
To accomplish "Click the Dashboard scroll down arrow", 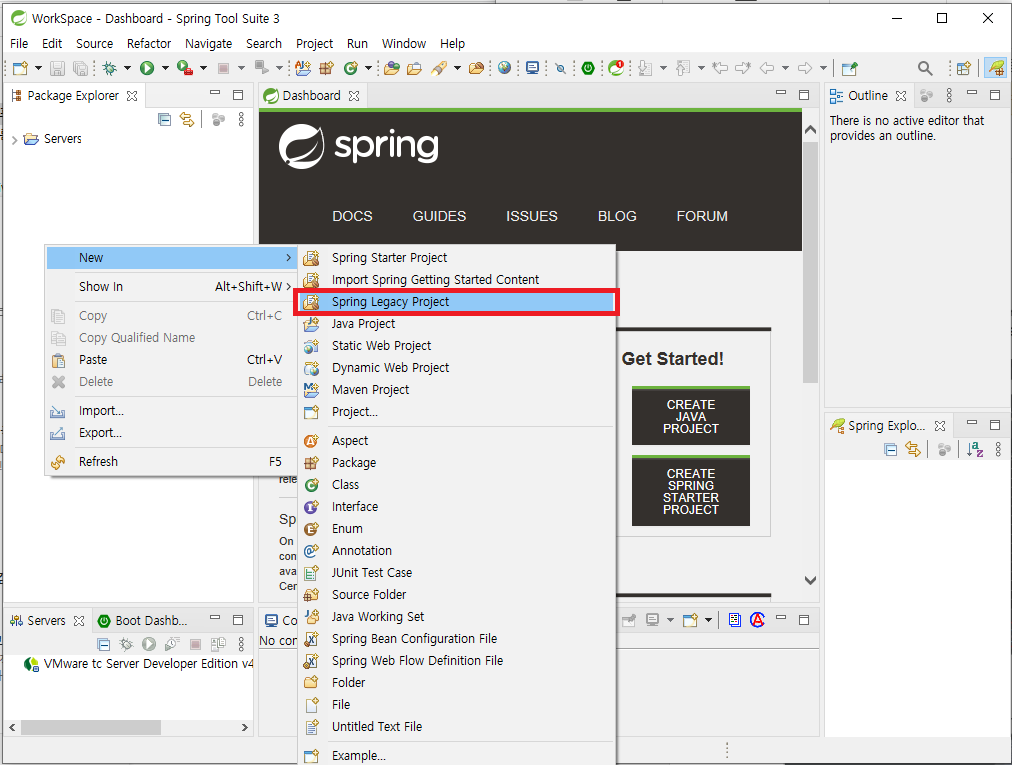I will pos(811,580).
